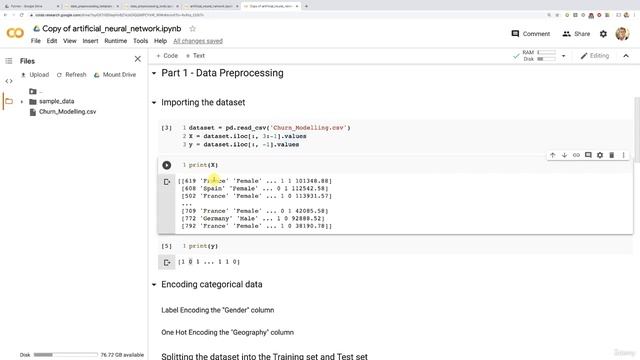
Task: Delete cell using trash icon
Action: [611, 155]
